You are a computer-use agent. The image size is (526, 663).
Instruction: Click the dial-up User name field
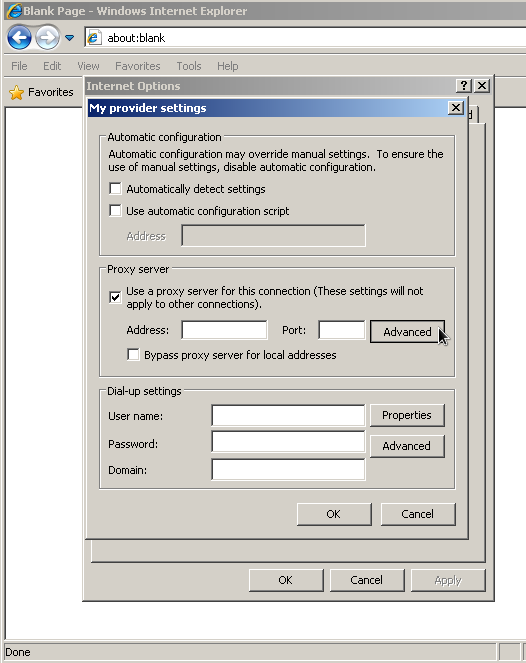[288, 416]
